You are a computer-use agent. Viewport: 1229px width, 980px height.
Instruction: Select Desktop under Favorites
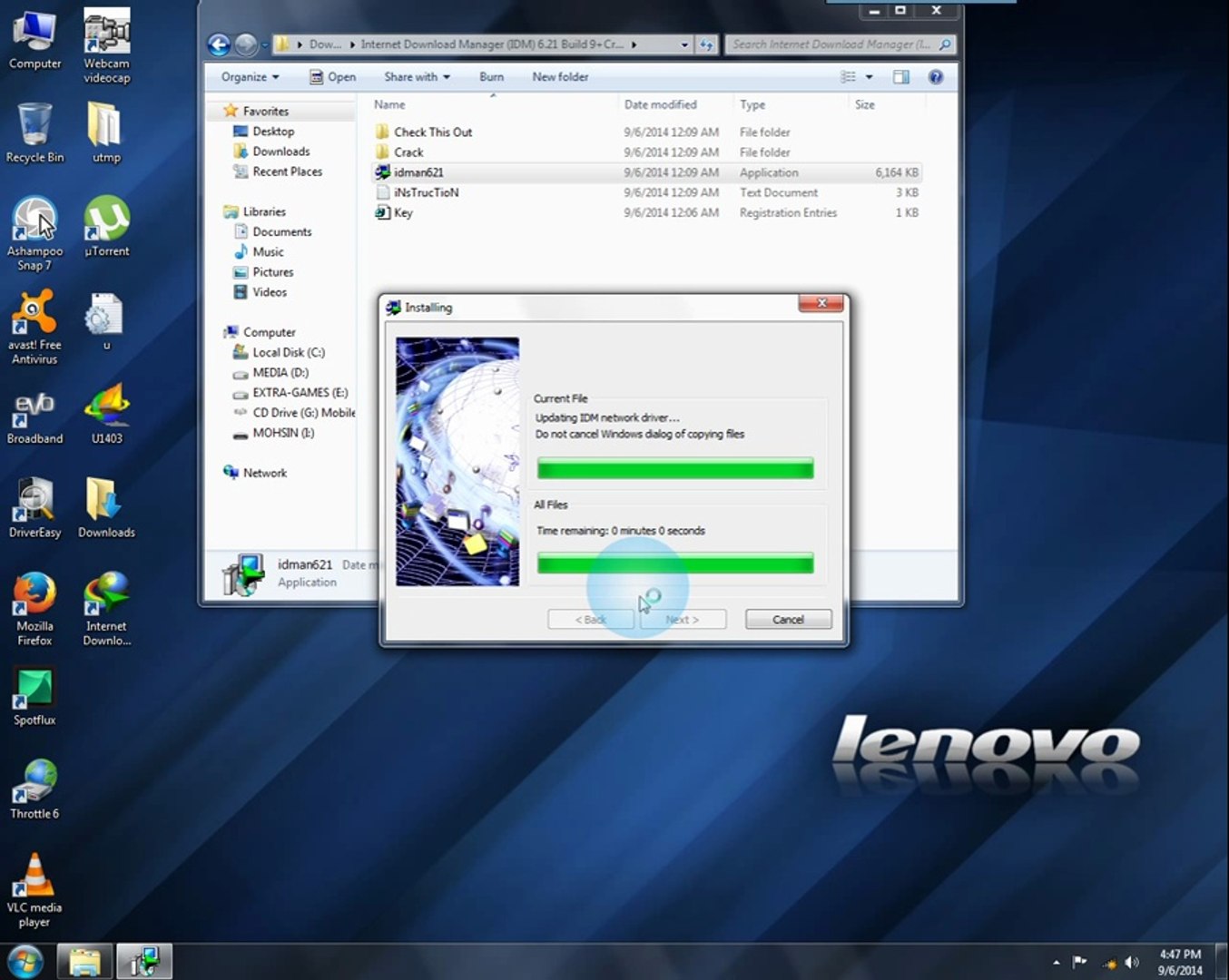click(273, 132)
